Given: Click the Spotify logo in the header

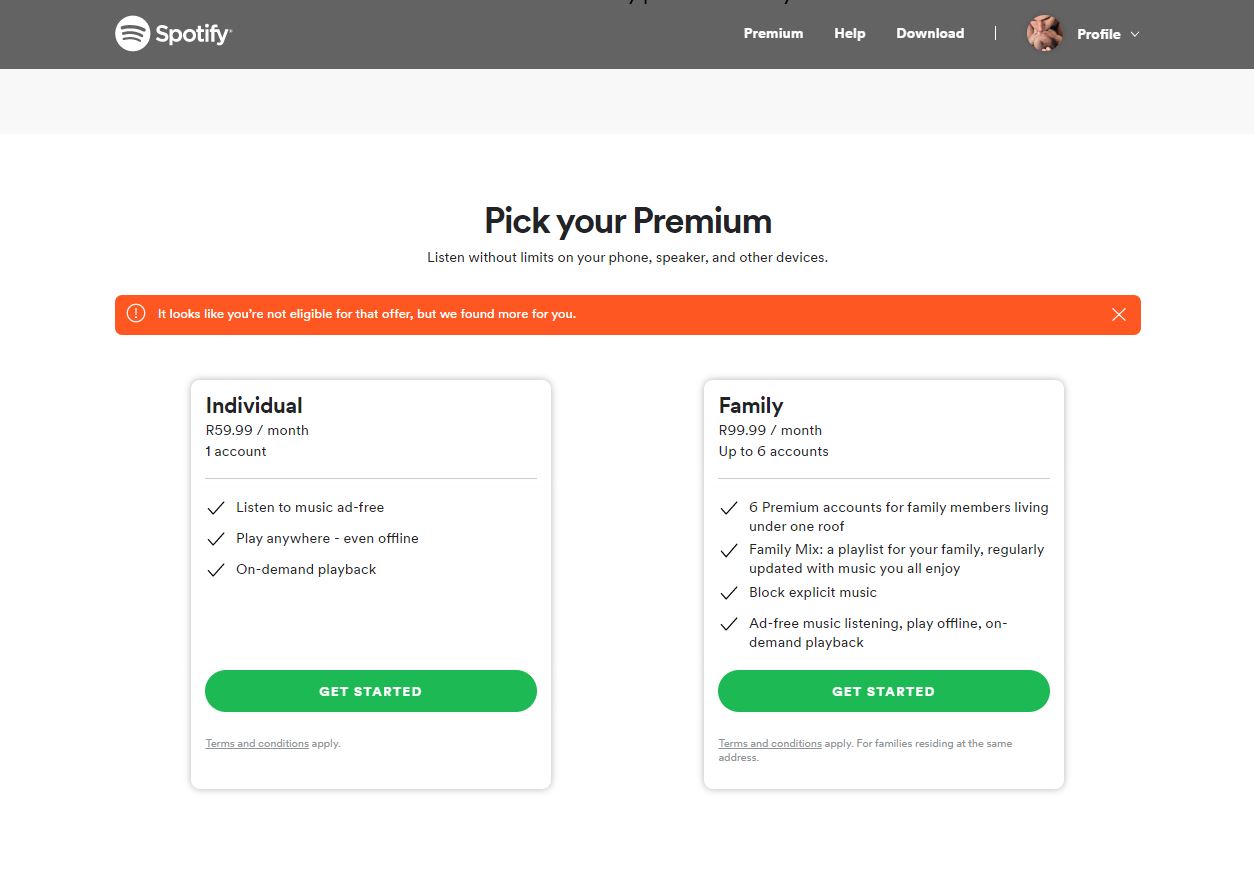Looking at the screenshot, I should tap(173, 33).
